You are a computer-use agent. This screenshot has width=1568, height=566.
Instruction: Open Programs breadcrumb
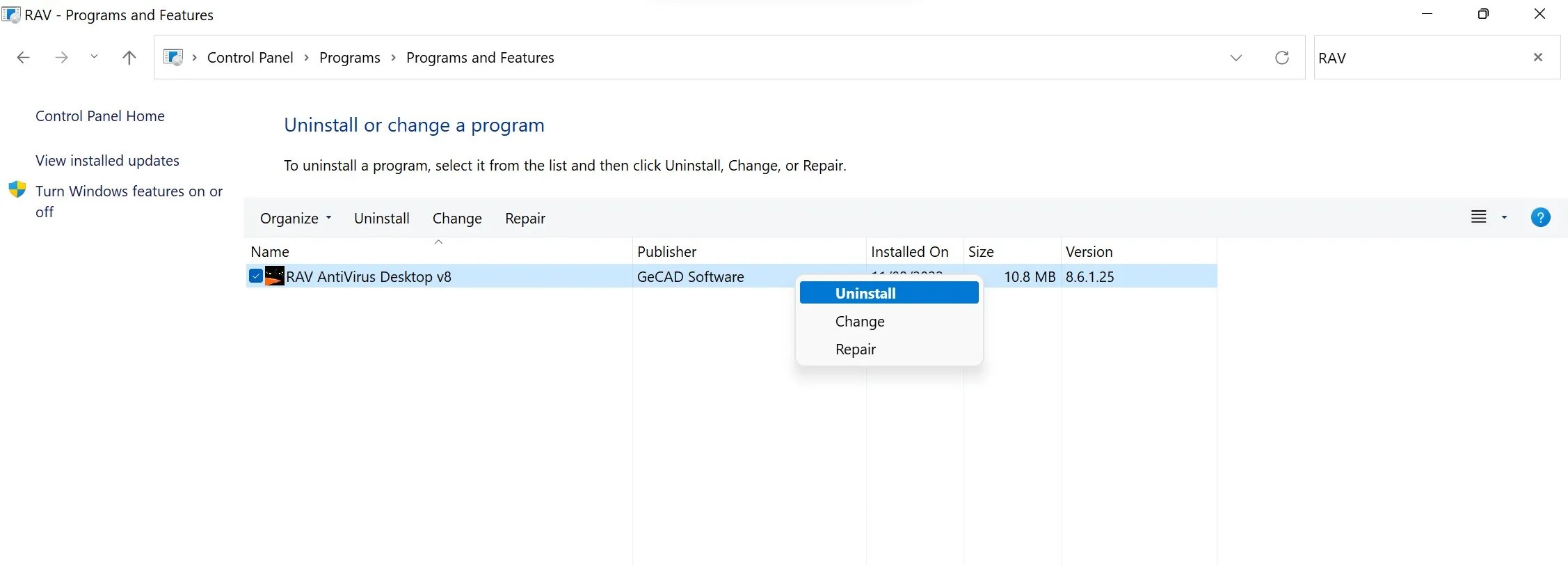click(350, 58)
